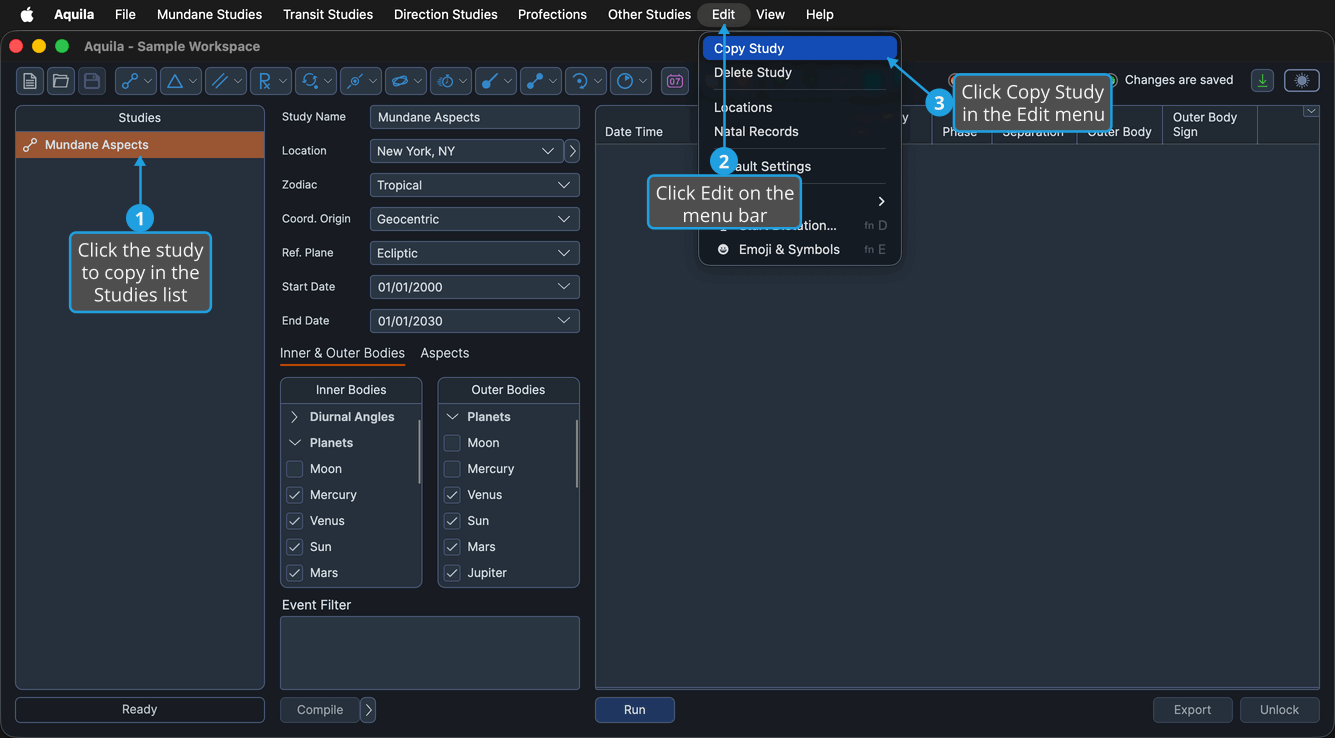This screenshot has width=1335, height=738.
Task: Open the Apple menu
Action: pyautogui.click(x=27, y=14)
